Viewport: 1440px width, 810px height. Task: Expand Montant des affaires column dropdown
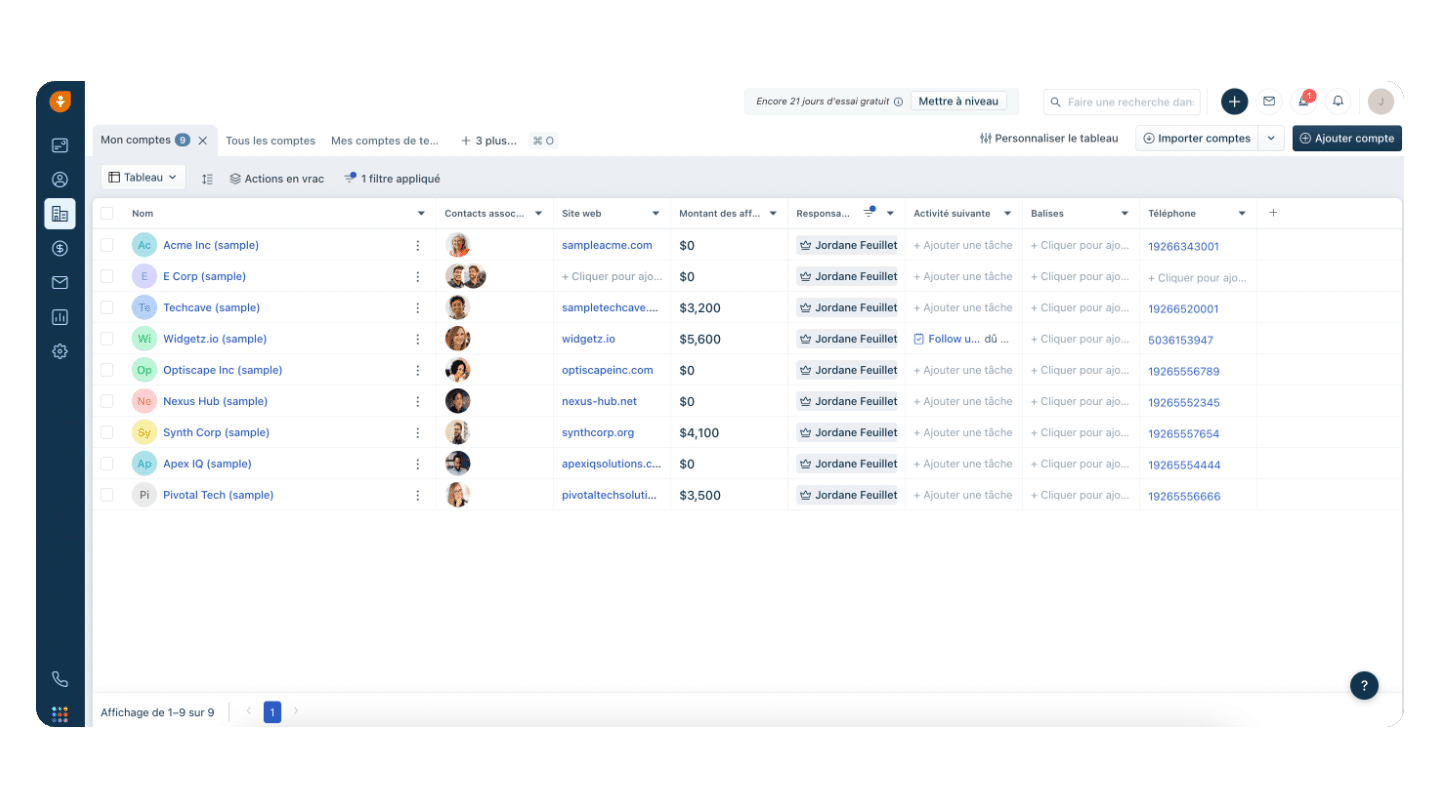tap(773, 213)
